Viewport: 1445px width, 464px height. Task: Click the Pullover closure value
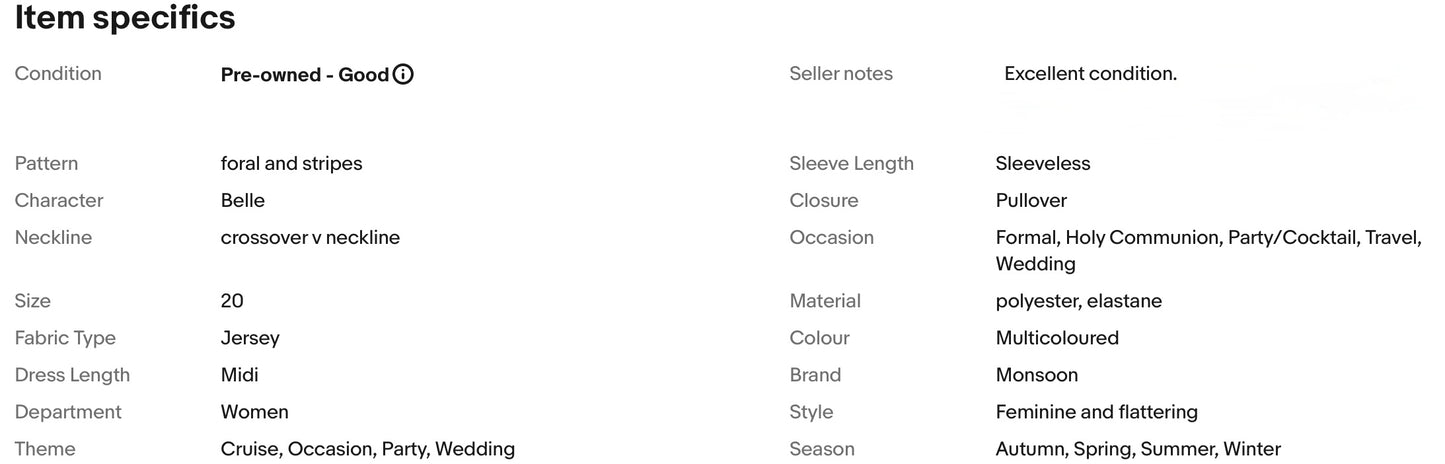[1031, 200]
